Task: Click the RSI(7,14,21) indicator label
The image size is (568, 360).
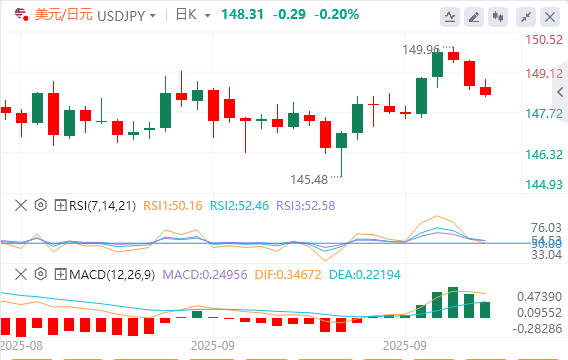Action: [x=102, y=205]
